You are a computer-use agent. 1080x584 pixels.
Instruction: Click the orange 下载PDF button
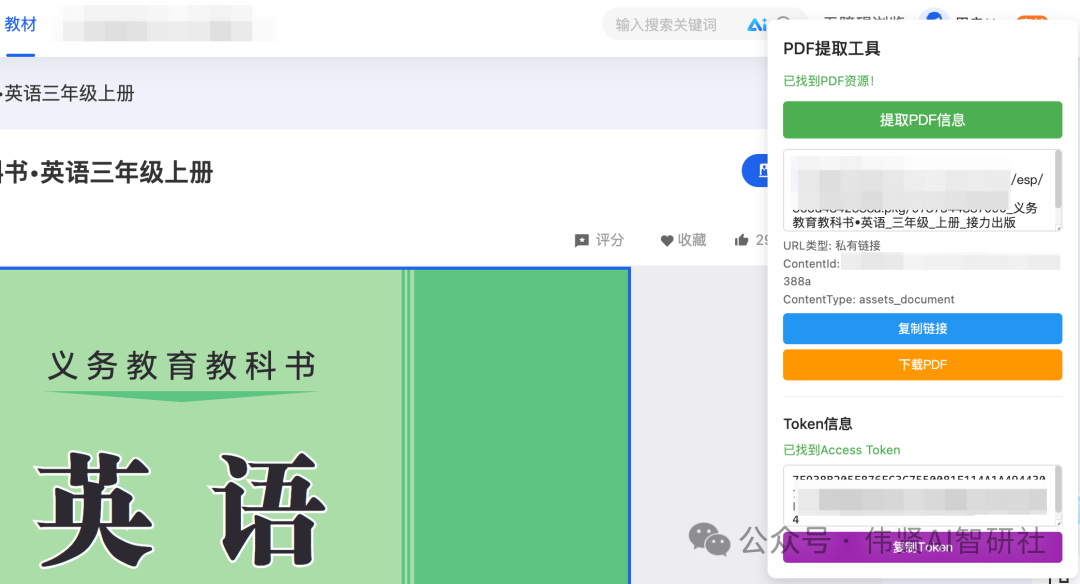coord(922,364)
